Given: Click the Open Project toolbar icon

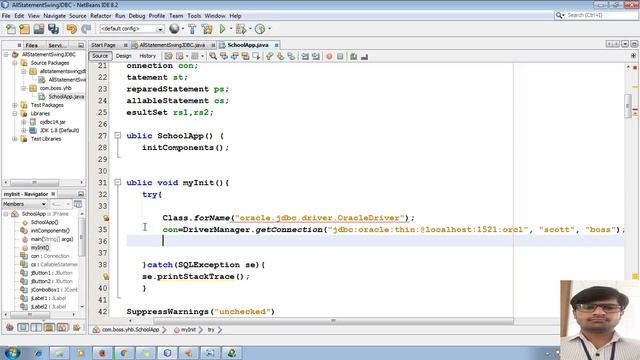Looking at the screenshot, I should [39, 29].
